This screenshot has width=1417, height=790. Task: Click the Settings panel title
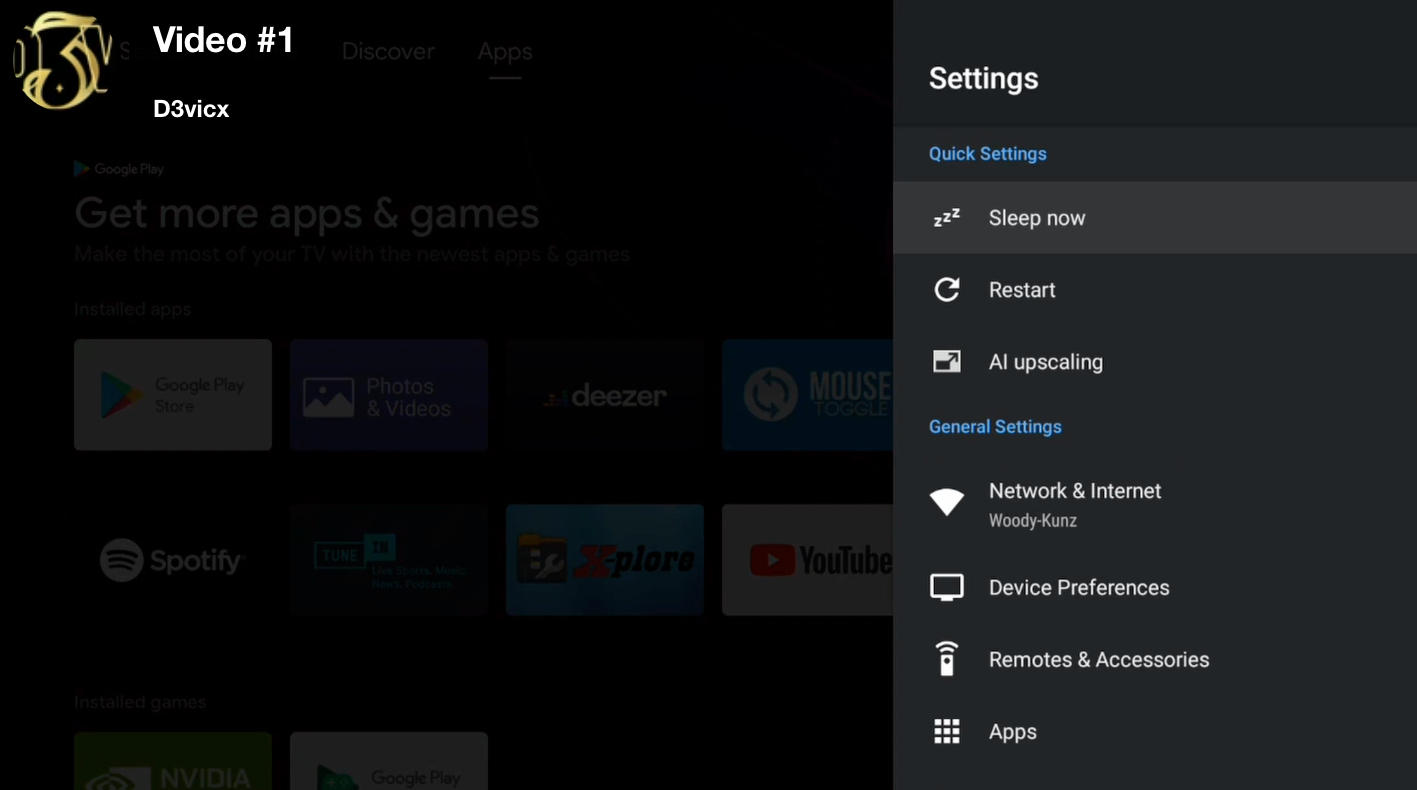coord(983,78)
